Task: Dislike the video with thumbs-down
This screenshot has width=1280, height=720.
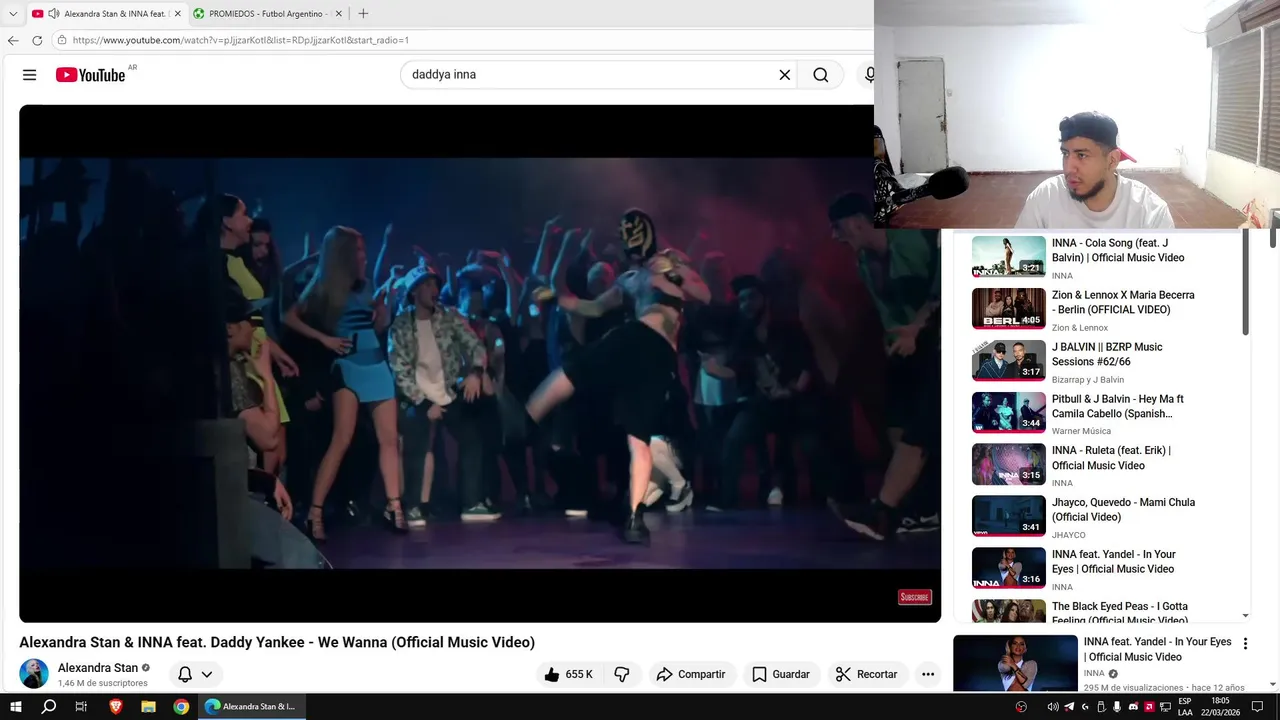Action: (621, 674)
